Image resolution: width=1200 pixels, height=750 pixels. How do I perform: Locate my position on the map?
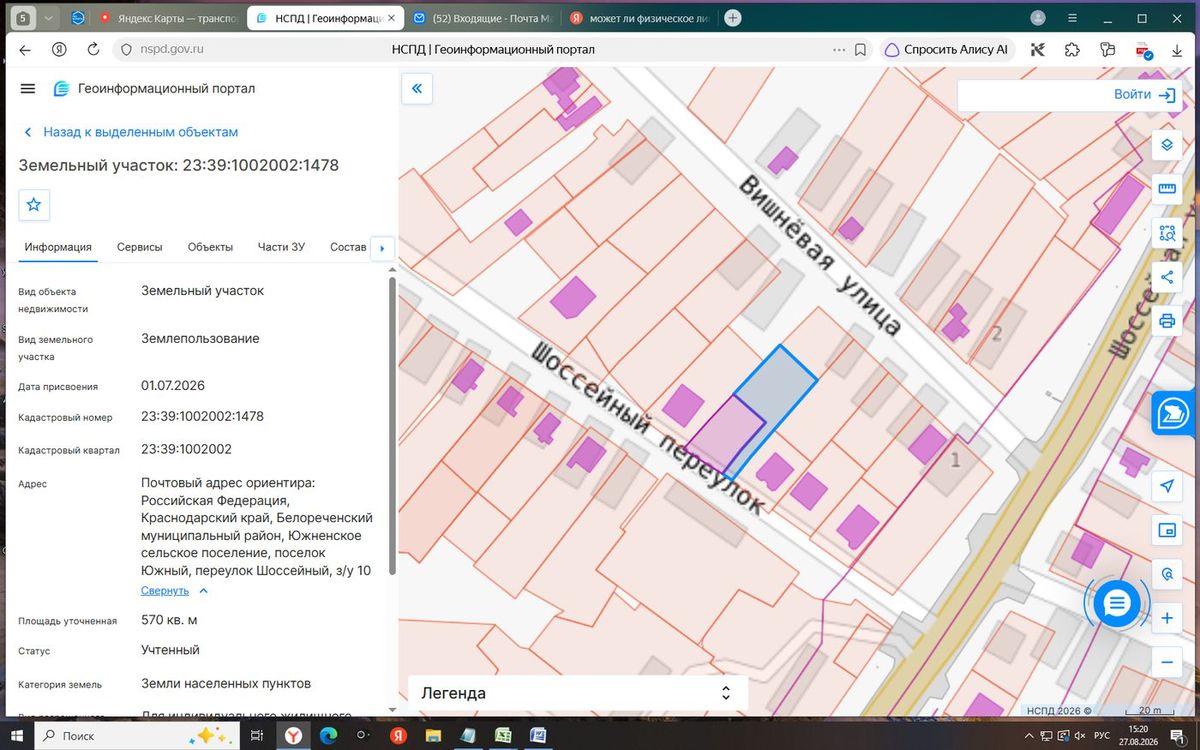(x=1166, y=486)
